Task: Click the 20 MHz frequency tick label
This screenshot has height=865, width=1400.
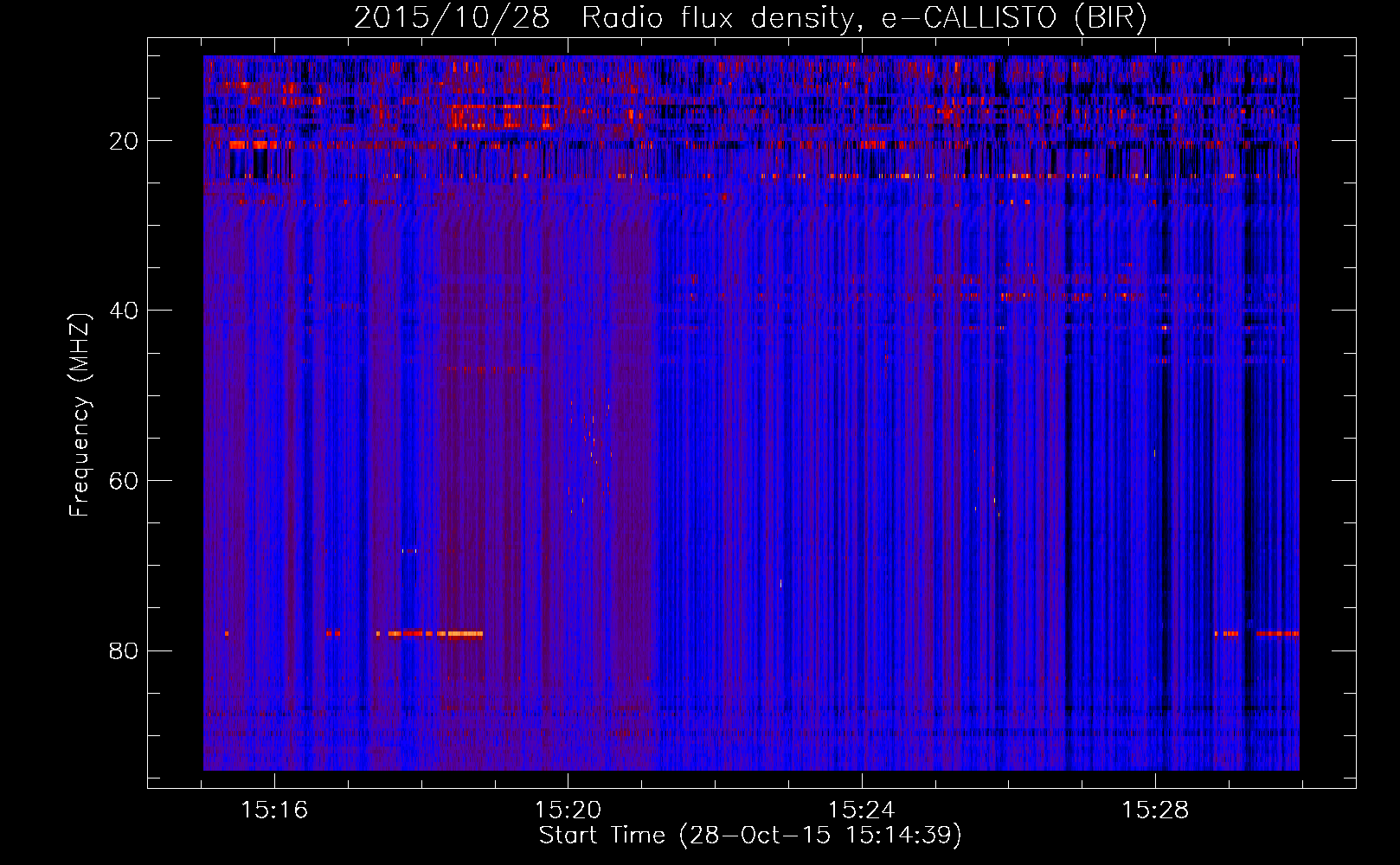Action: (124, 141)
